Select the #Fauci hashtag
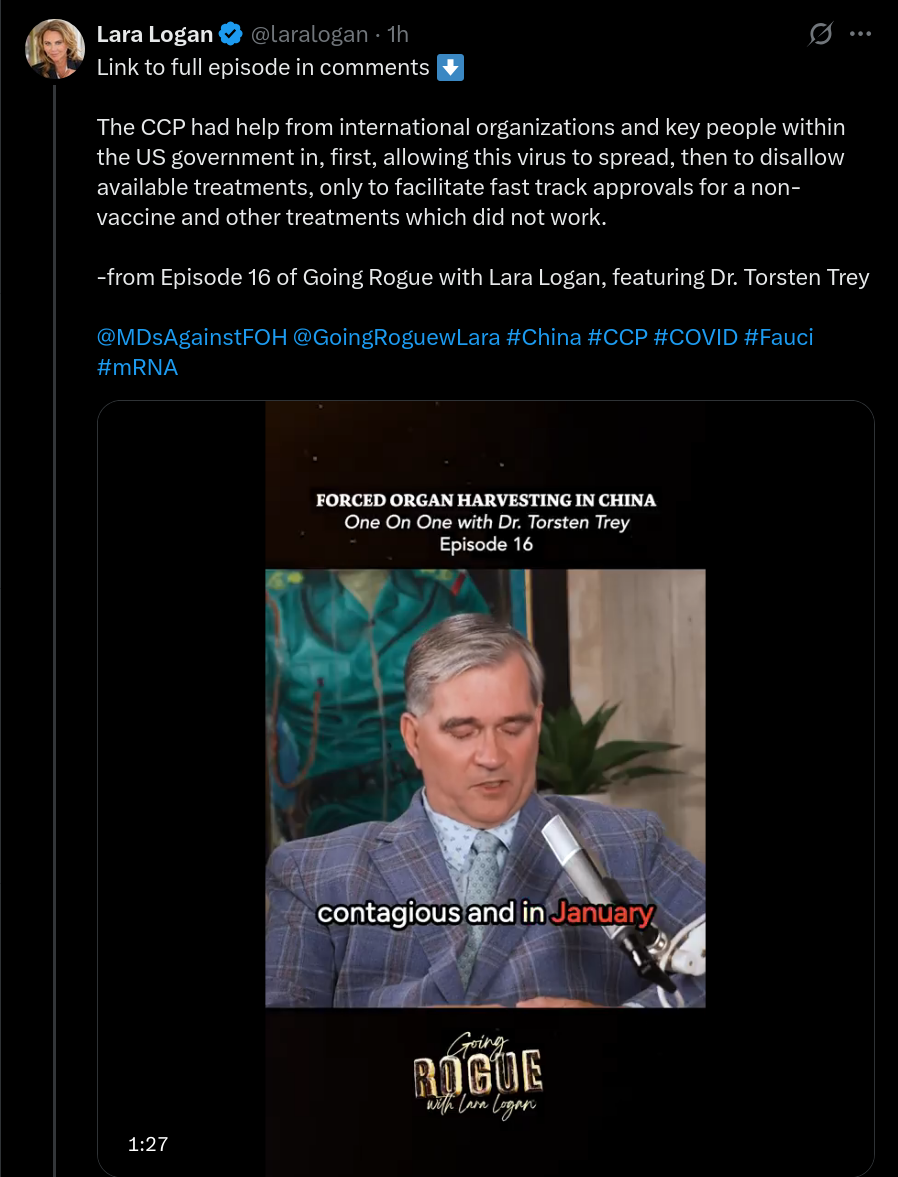The height and width of the screenshot is (1177, 898). coord(779,337)
